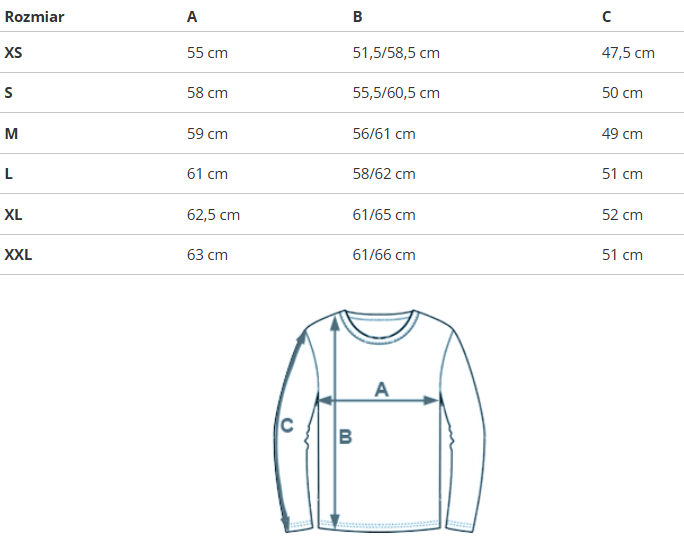The image size is (684, 548).
Task: Click the table's column header B
Action: tap(358, 17)
